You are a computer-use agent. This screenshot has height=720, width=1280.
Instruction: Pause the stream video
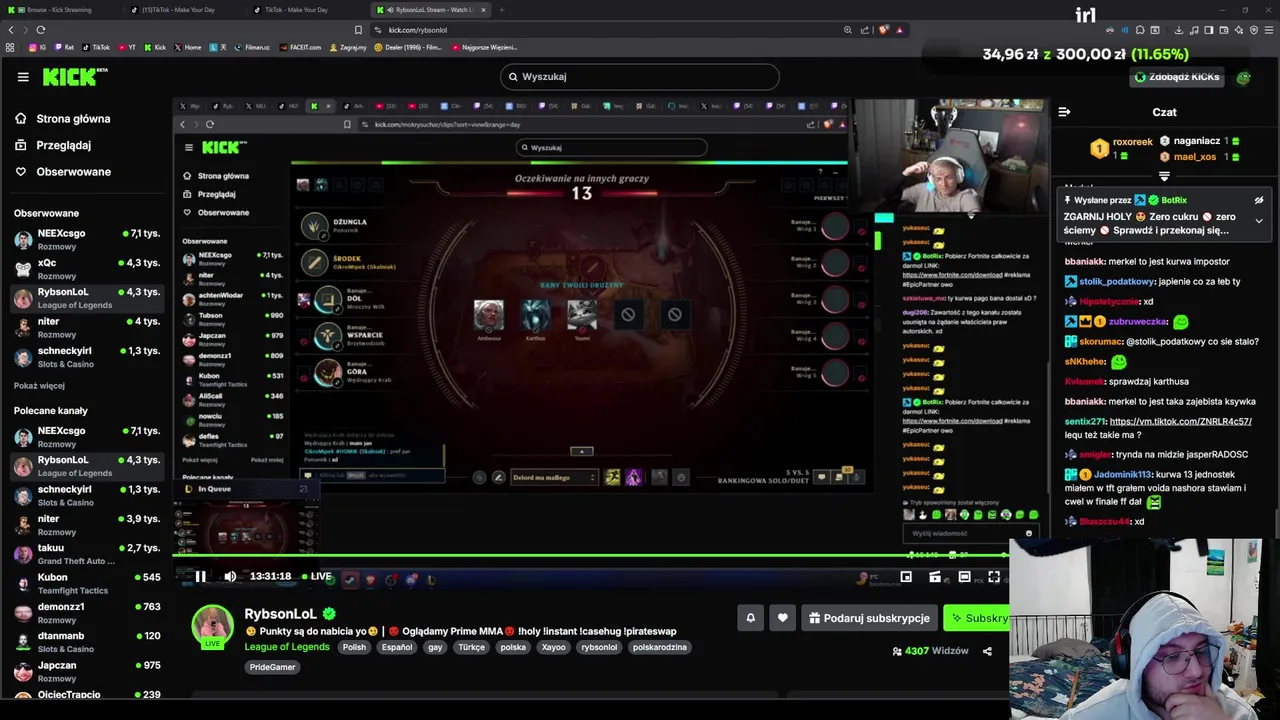coord(200,576)
